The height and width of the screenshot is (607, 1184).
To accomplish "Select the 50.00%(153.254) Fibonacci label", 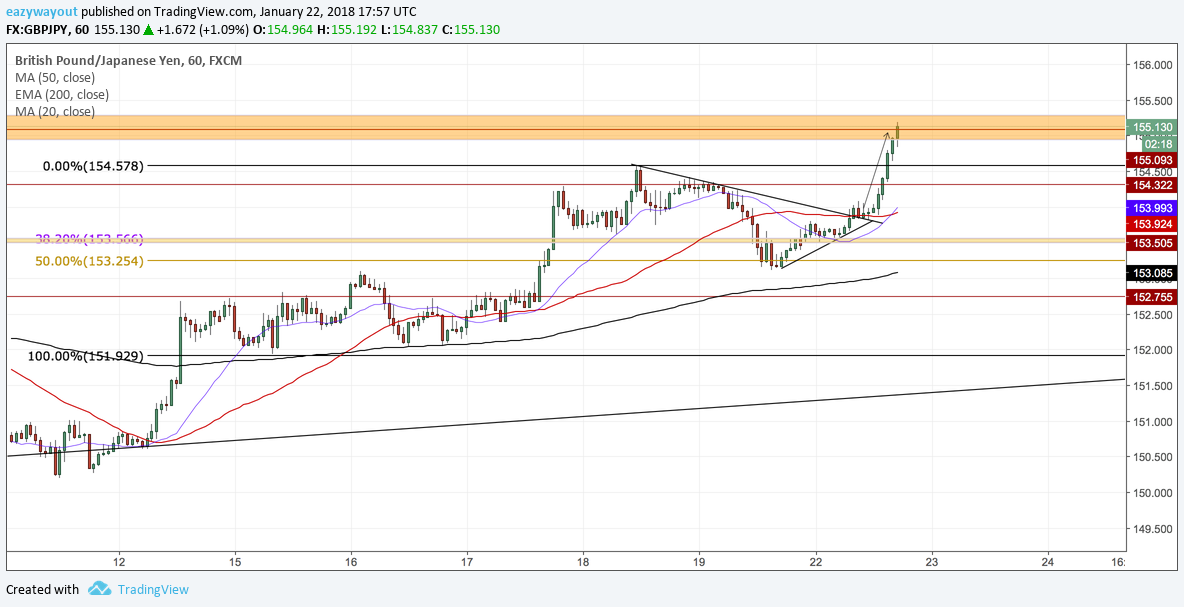I will (x=90, y=260).
